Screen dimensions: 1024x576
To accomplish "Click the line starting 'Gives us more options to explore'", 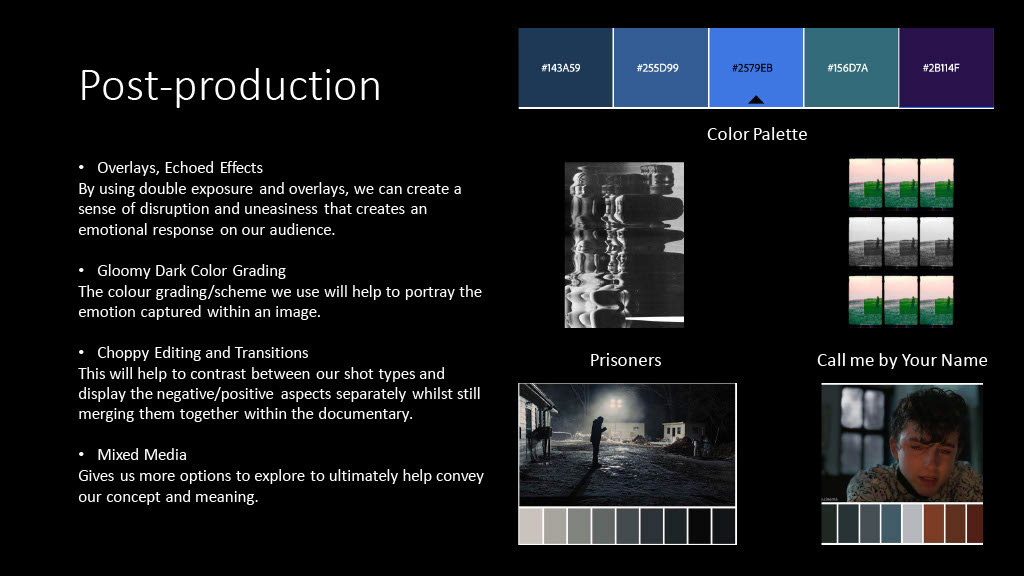I will (281, 475).
